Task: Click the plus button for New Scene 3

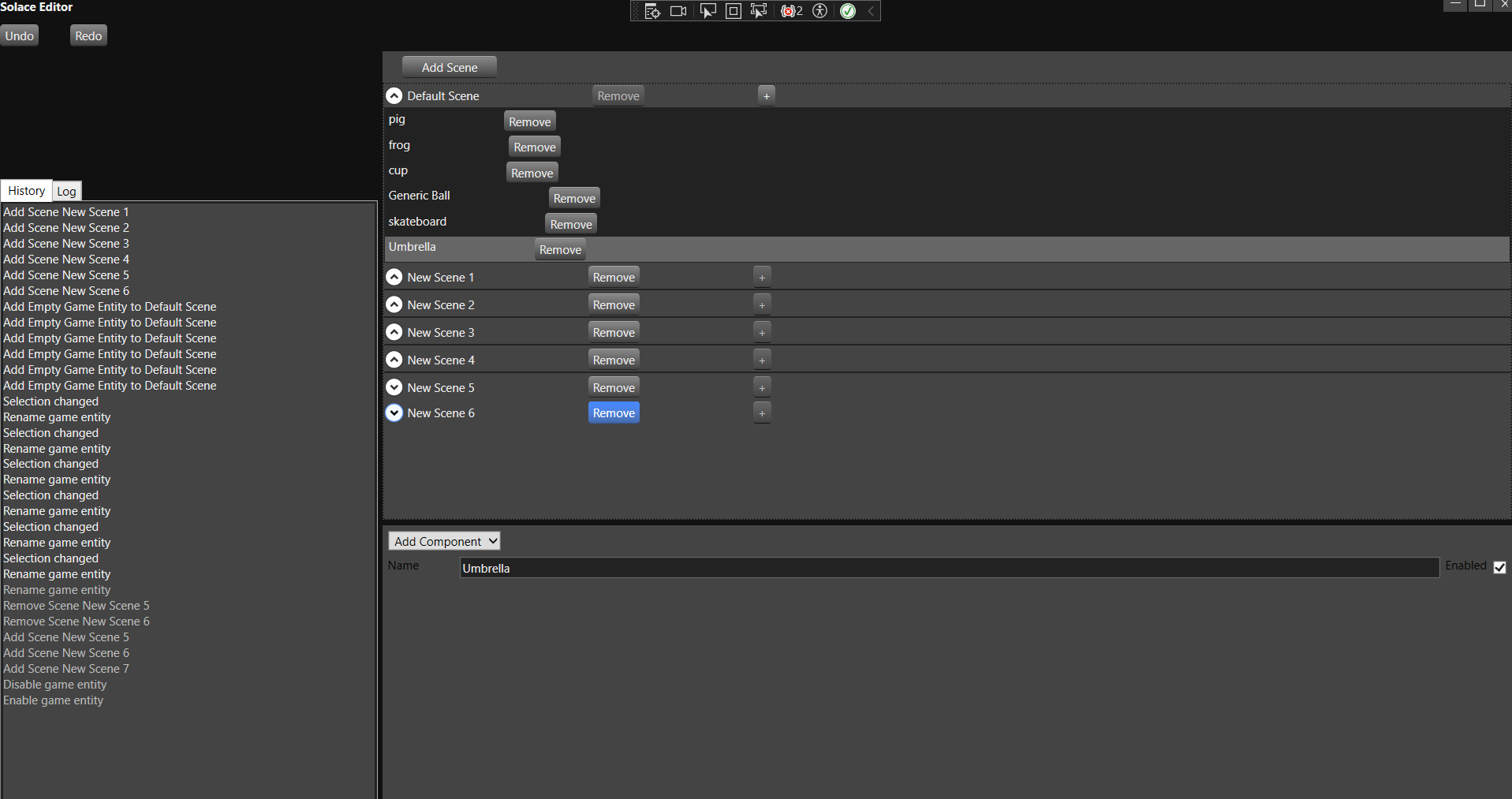Action: click(762, 333)
